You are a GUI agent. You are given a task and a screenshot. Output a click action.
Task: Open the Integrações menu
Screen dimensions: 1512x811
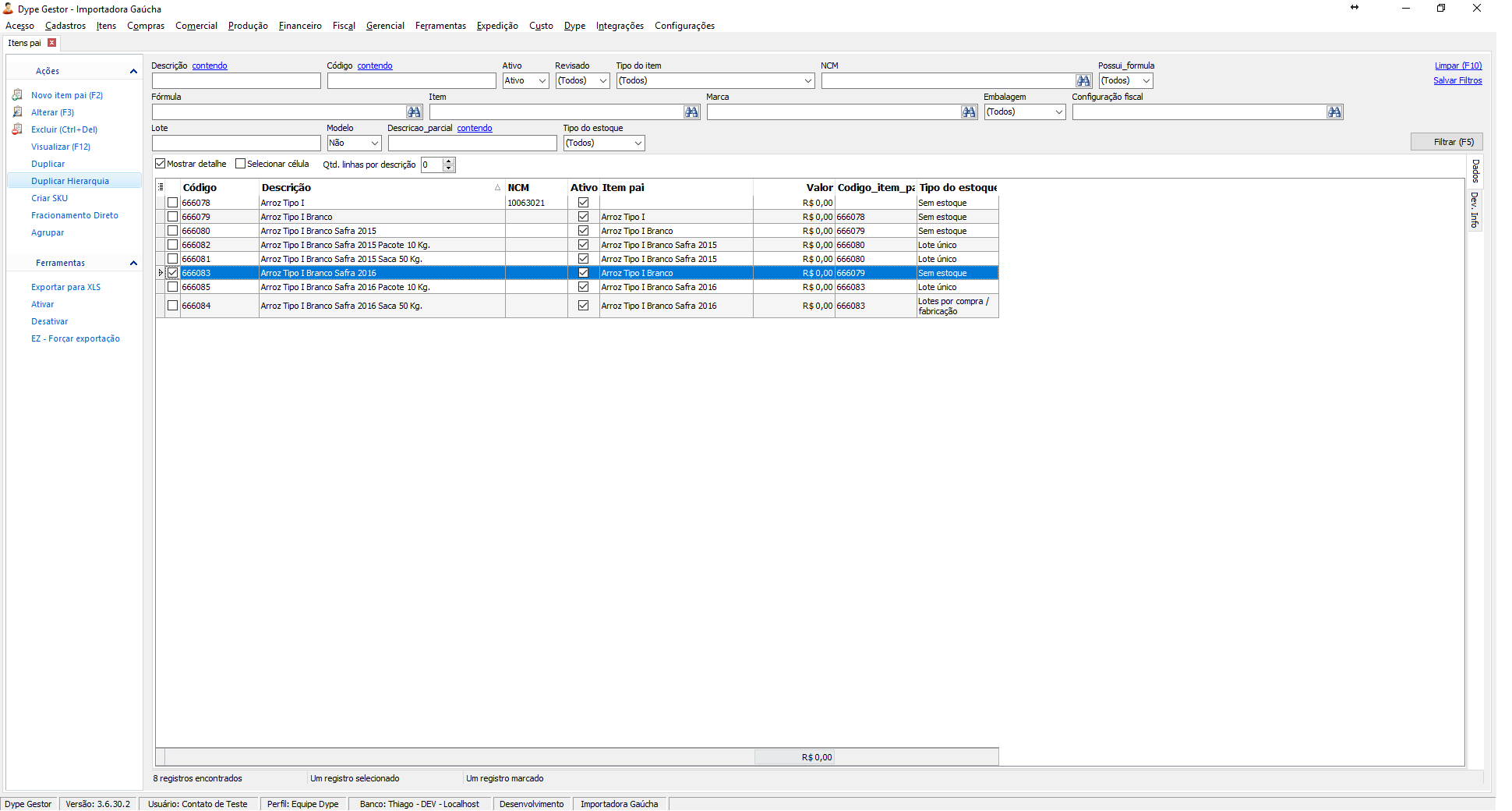(620, 26)
